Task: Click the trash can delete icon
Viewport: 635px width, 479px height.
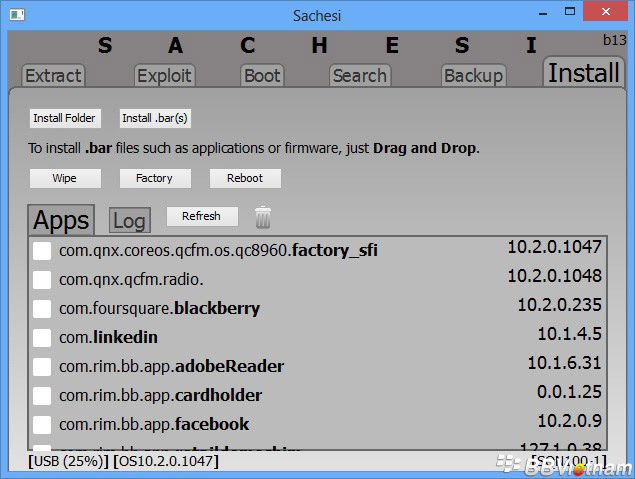Action: [x=263, y=217]
